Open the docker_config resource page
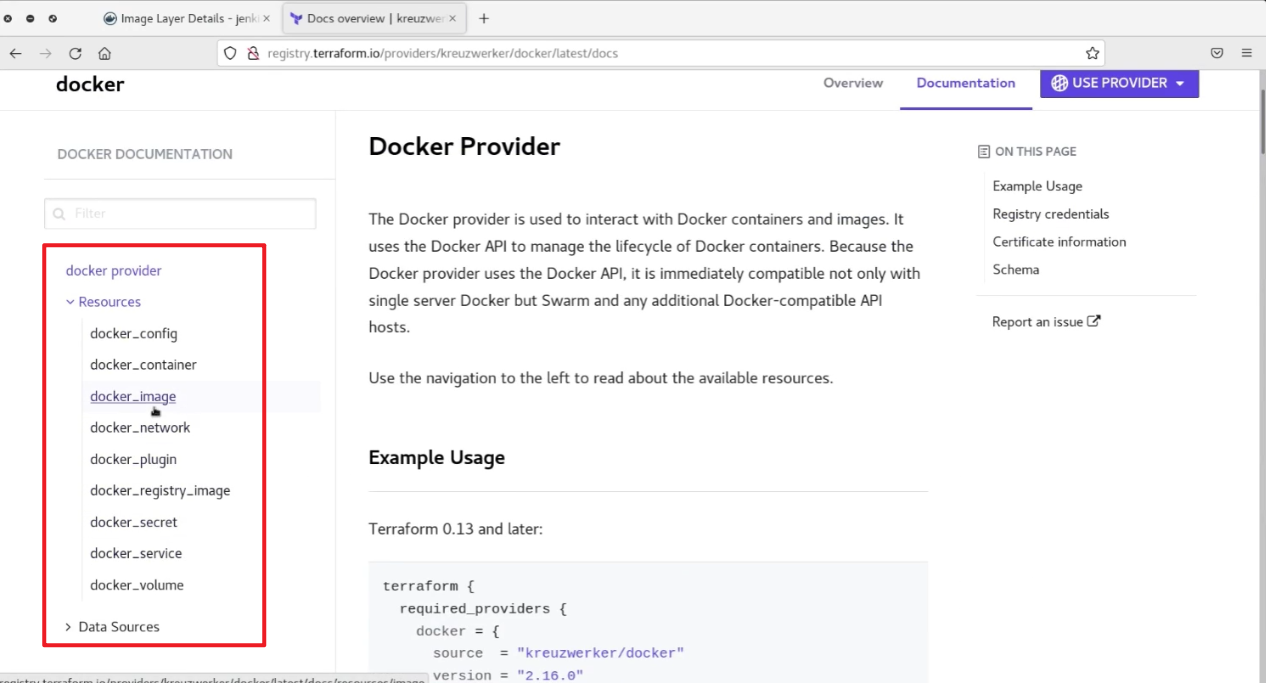Screen dimensions: 1266x683 [x=133, y=333]
